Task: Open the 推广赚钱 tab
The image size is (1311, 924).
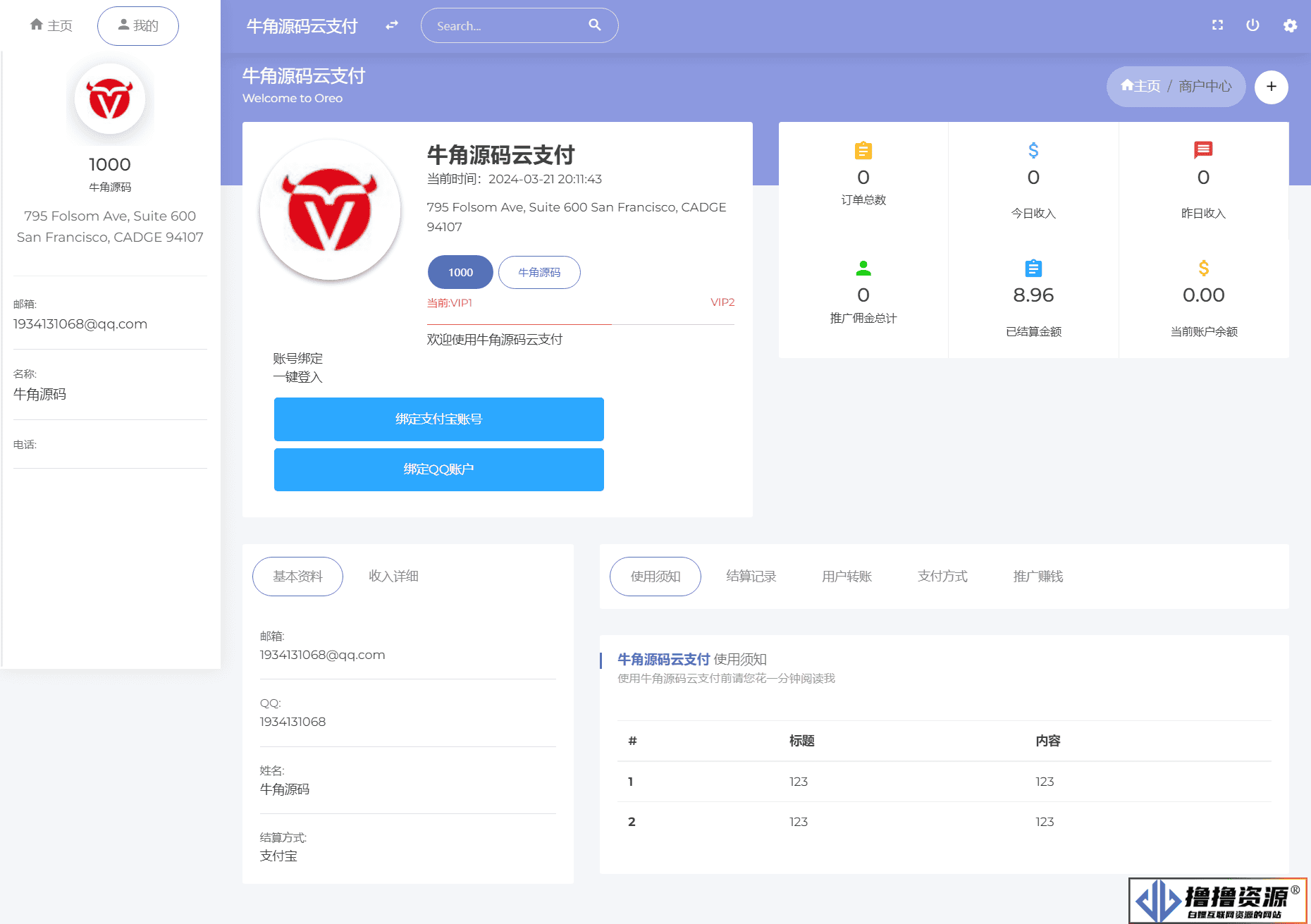Action: [x=1038, y=577]
